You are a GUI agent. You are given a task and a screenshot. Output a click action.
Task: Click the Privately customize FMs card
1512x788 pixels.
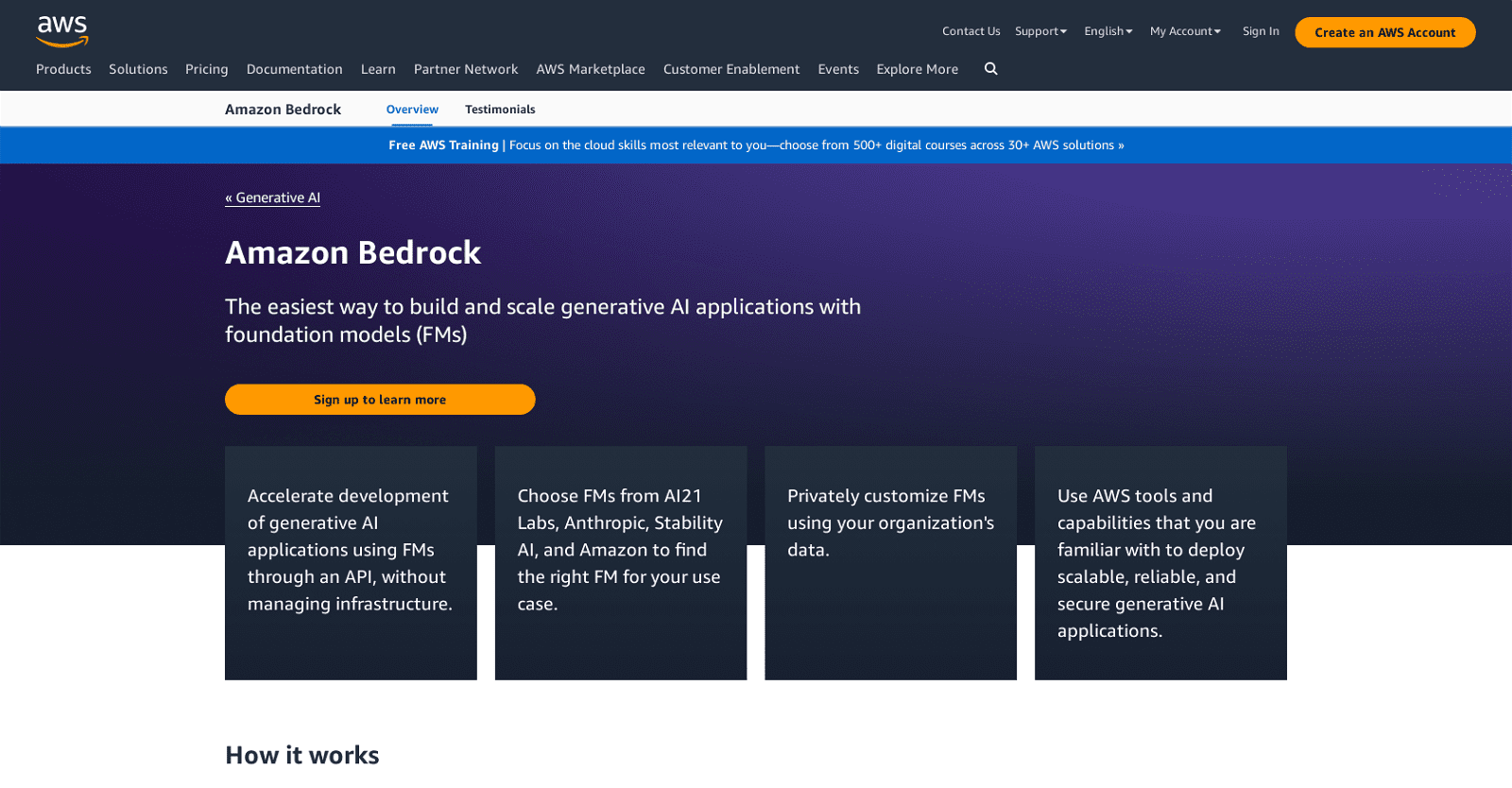pyautogui.click(x=890, y=562)
